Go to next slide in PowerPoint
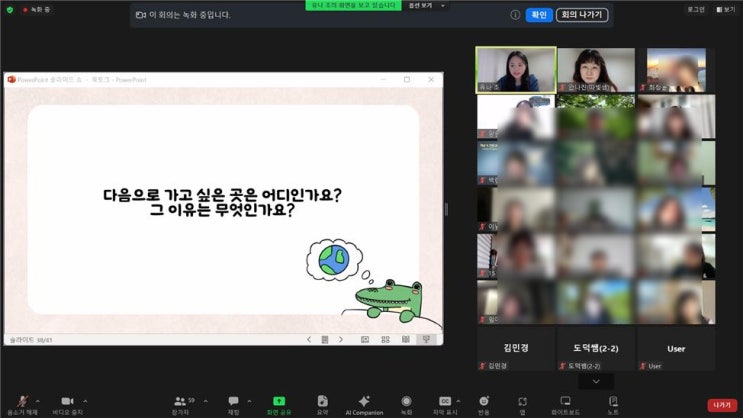Screen dimensions: 743x418 click(x=341, y=339)
